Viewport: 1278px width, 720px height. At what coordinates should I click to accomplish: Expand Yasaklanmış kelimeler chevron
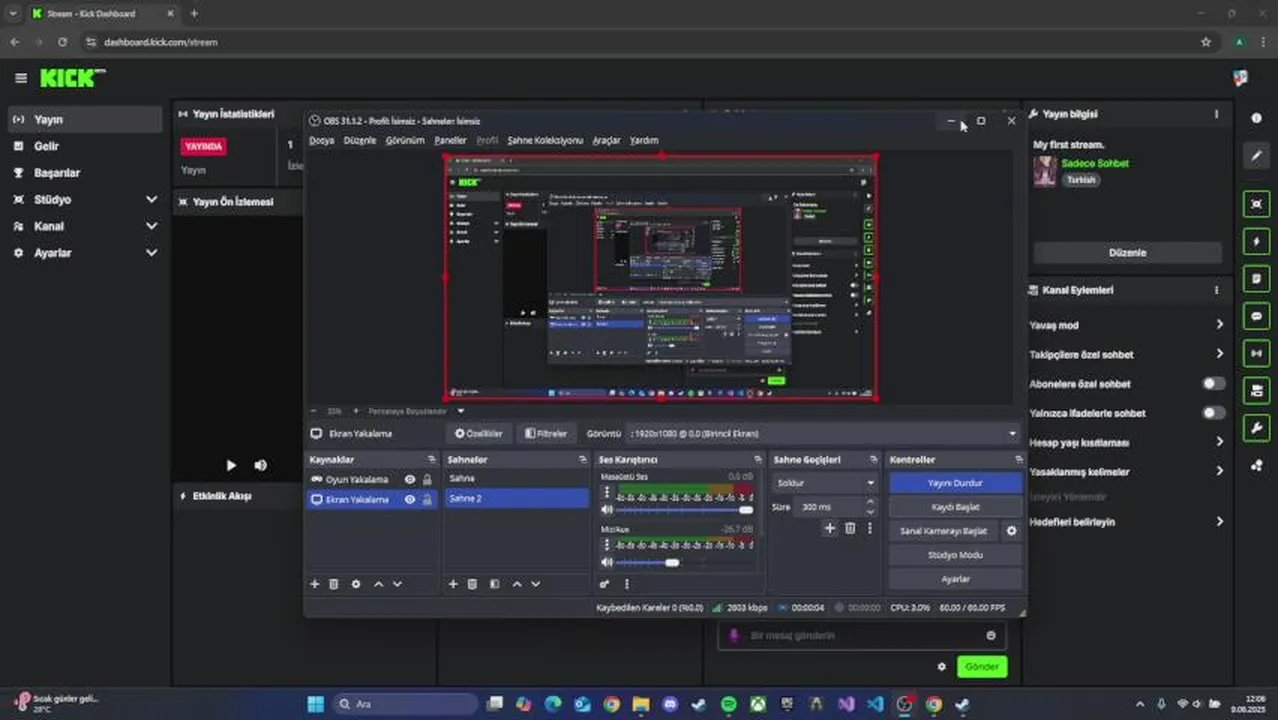pyautogui.click(x=1219, y=470)
